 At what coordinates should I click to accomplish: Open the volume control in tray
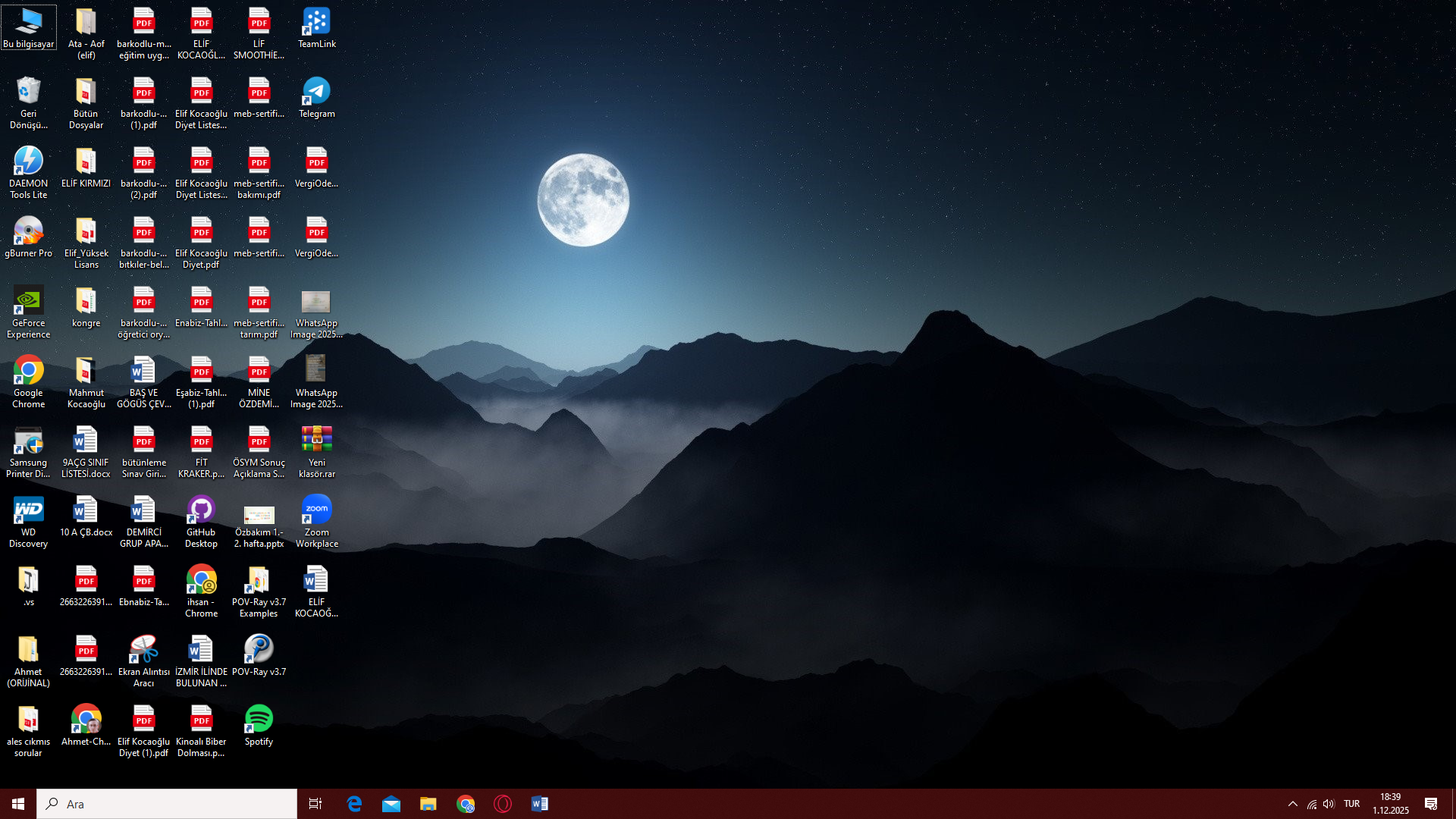pos(1329,804)
